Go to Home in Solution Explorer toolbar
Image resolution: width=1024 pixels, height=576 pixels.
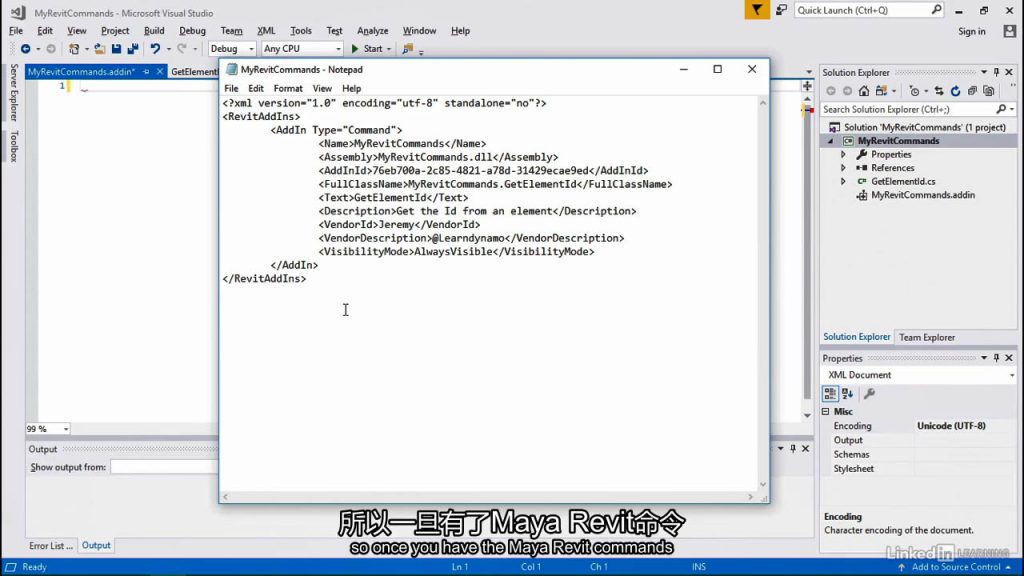(864, 91)
